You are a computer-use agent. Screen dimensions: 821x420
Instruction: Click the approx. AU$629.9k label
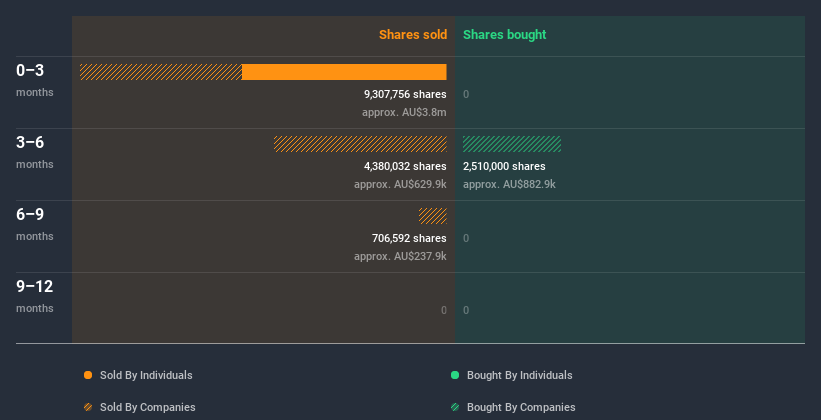[400, 184]
